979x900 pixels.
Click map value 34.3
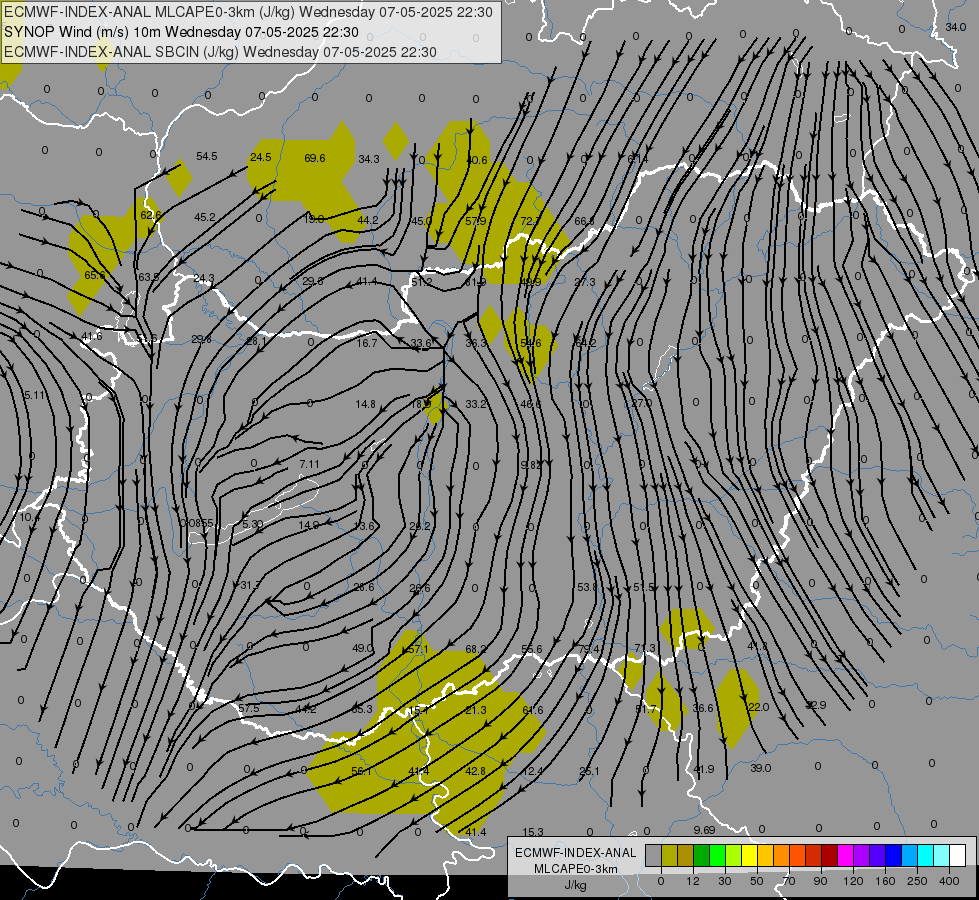[368, 159]
